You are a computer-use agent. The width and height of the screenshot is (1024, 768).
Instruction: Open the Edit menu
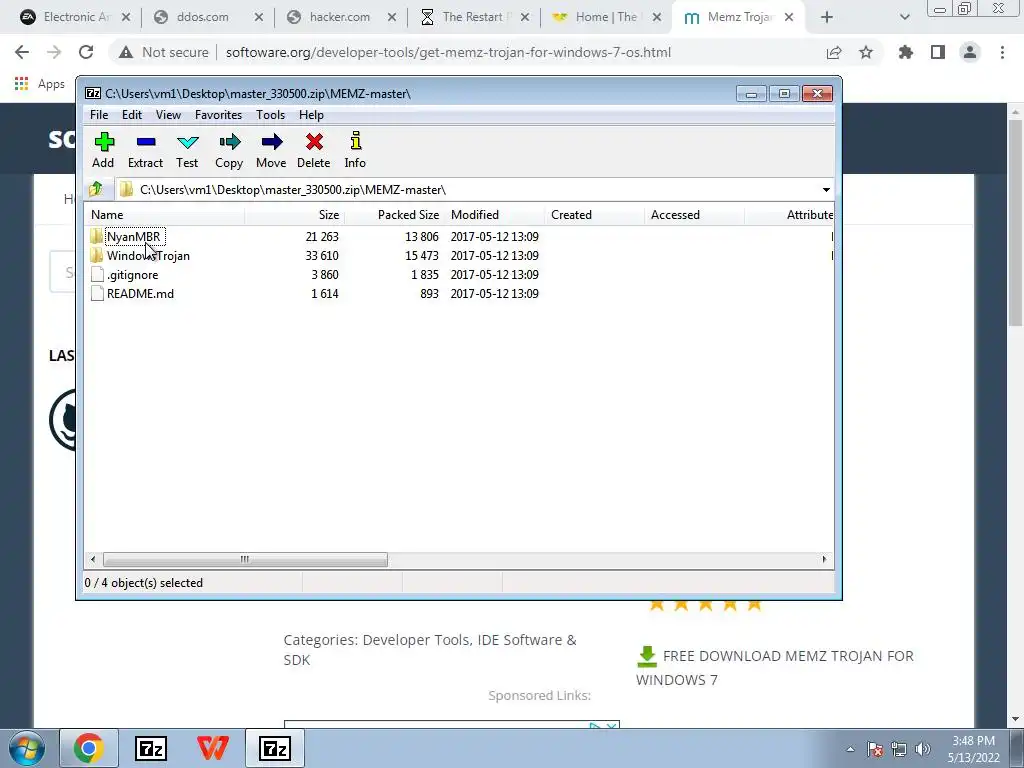click(x=132, y=115)
